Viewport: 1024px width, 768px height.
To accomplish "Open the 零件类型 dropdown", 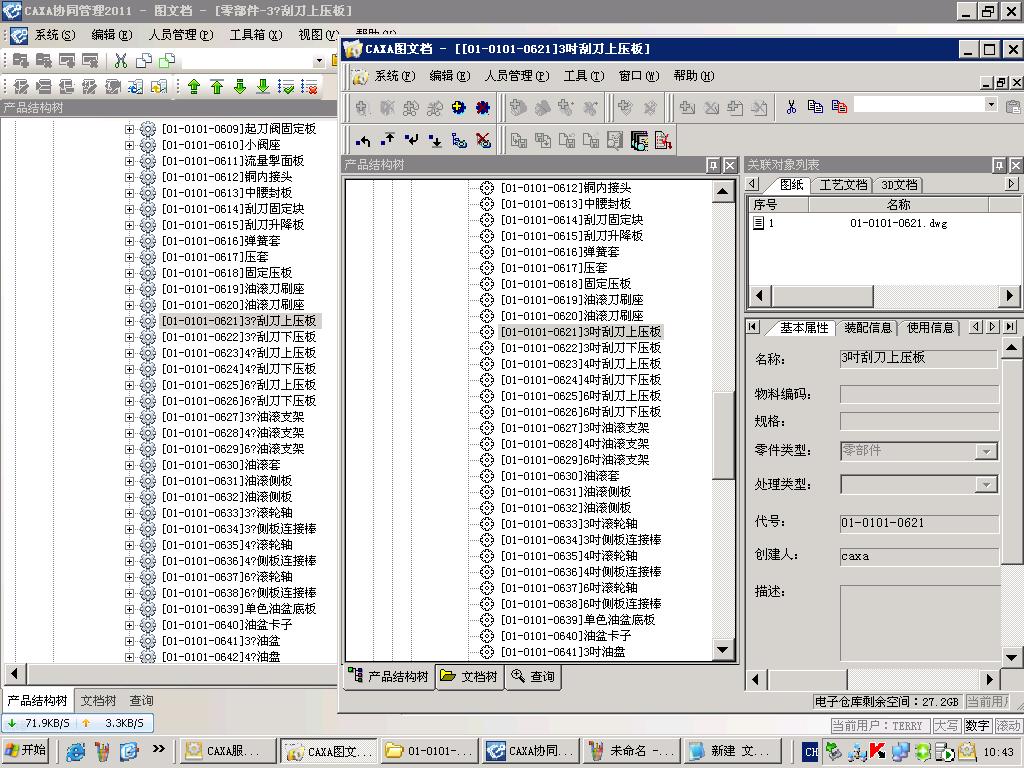I will [x=986, y=452].
